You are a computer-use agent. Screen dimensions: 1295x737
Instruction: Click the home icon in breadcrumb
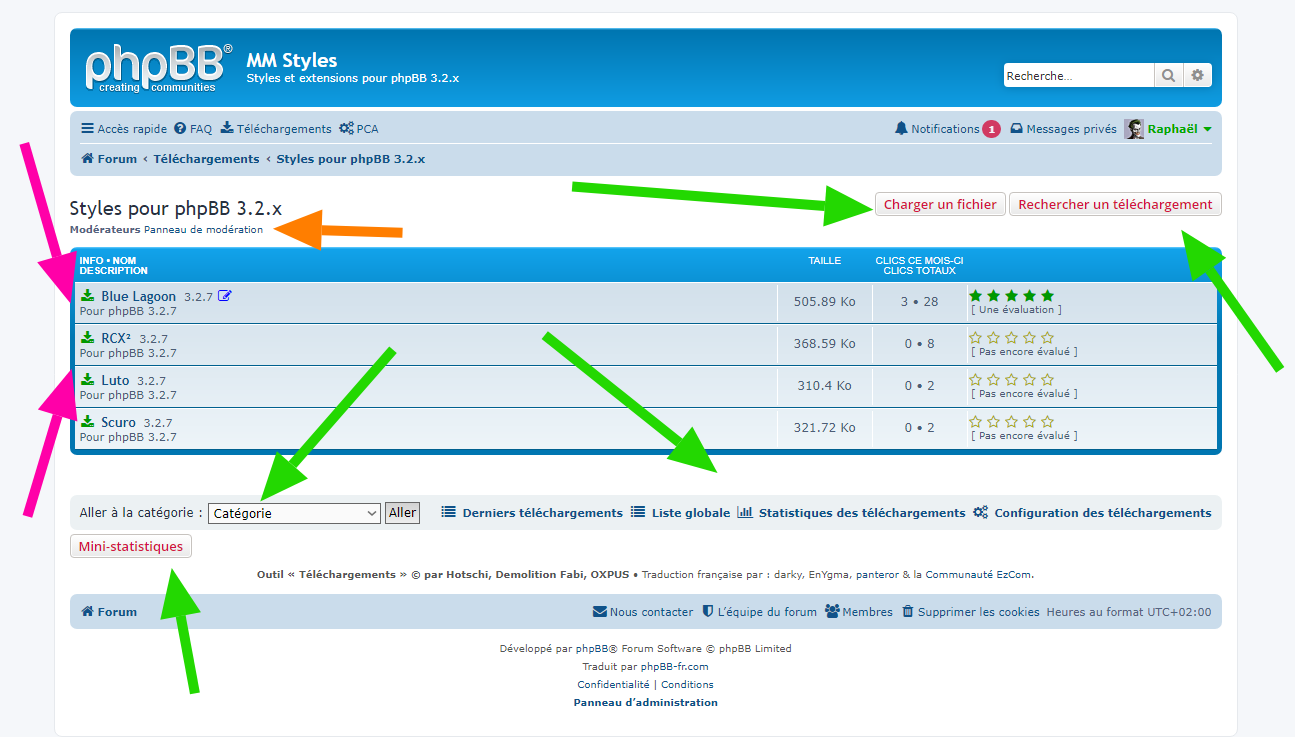tap(87, 159)
